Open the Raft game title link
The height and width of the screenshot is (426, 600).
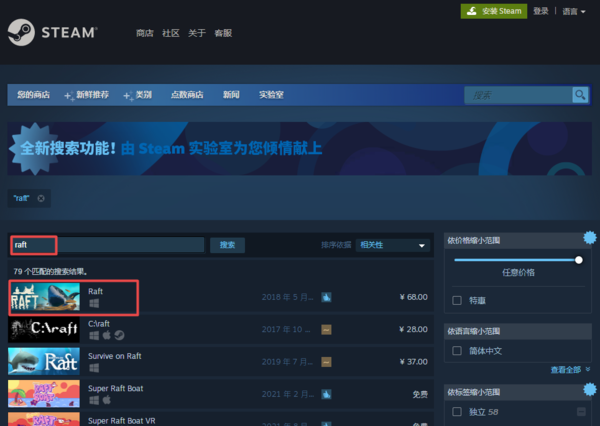click(x=95, y=291)
